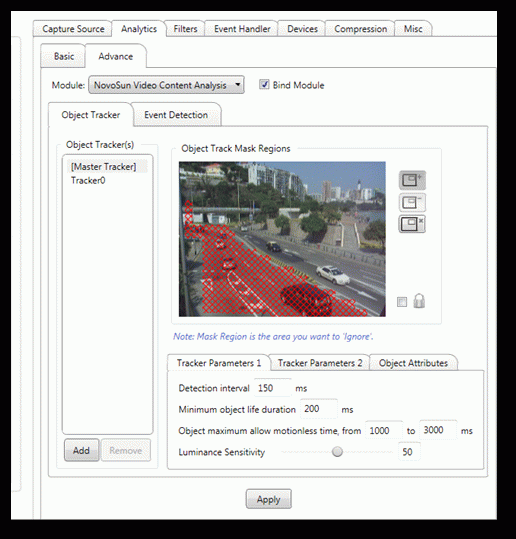Switch to the Compression tab
This screenshot has height=539, width=516.
tap(360, 29)
